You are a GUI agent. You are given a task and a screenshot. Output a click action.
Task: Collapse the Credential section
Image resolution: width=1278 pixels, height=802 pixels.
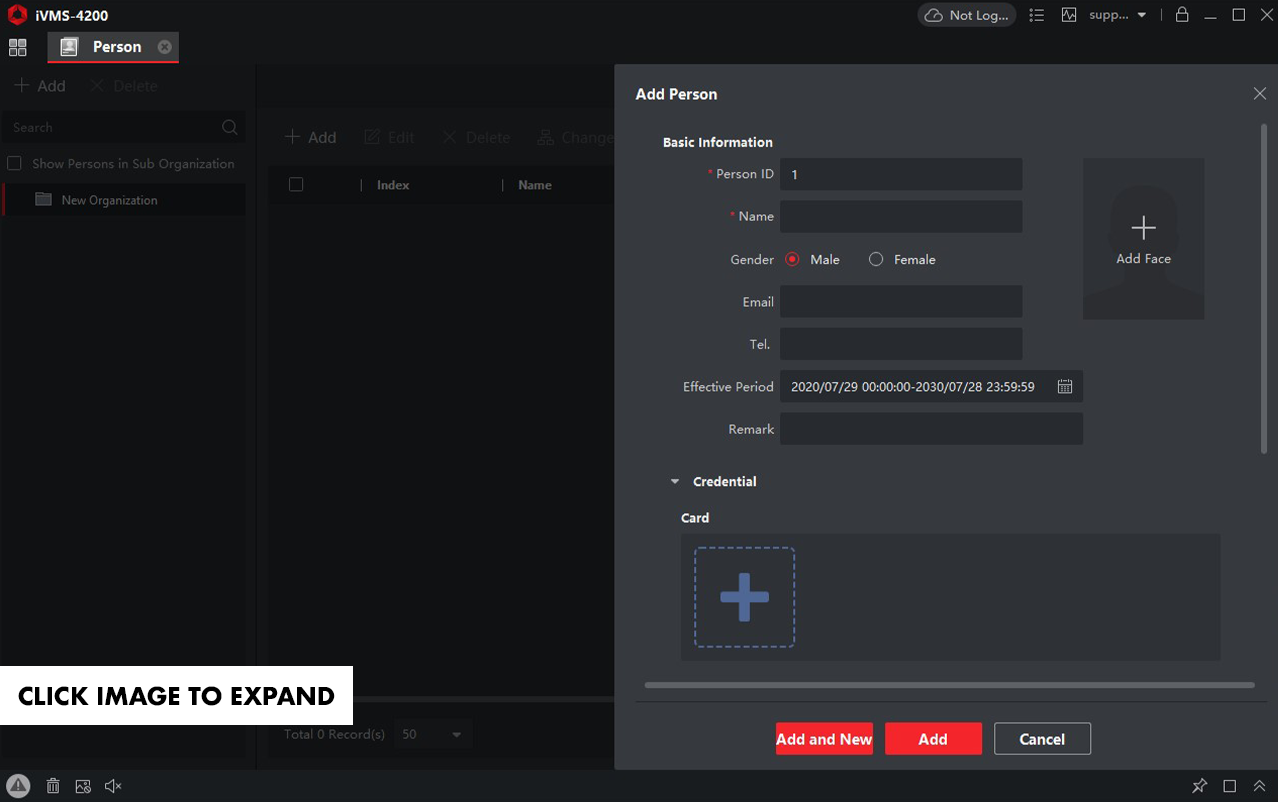click(675, 482)
